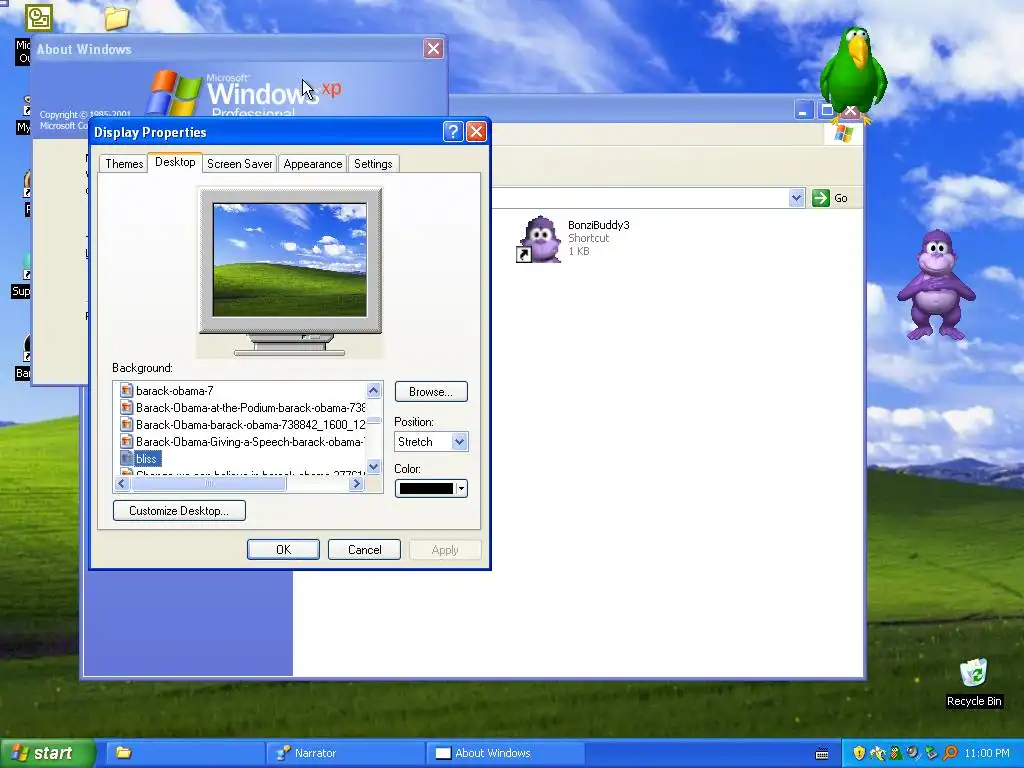Viewport: 1024px width, 768px height.
Task: Switch to About Windows in the taskbar
Action: 505,753
